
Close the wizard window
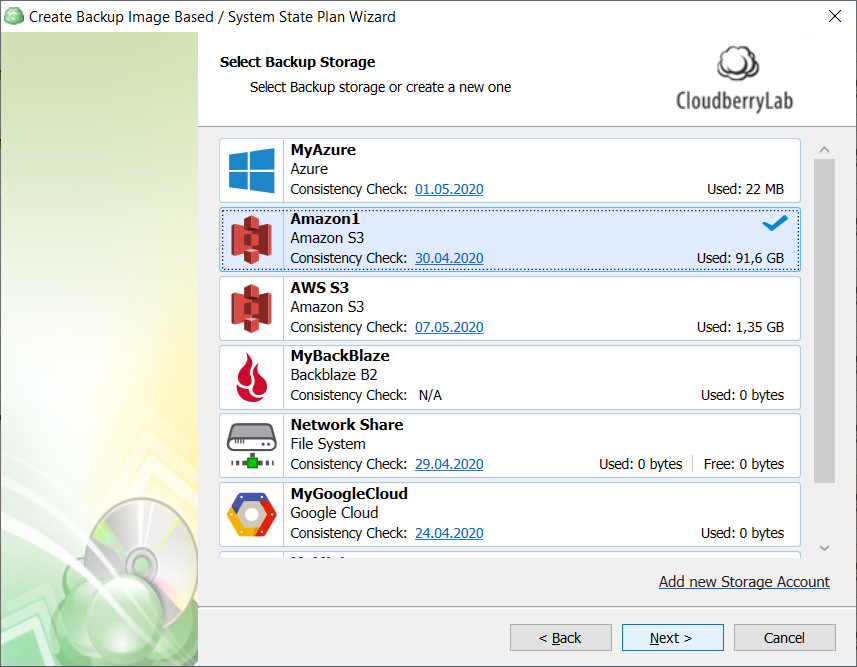pyautogui.click(x=835, y=16)
